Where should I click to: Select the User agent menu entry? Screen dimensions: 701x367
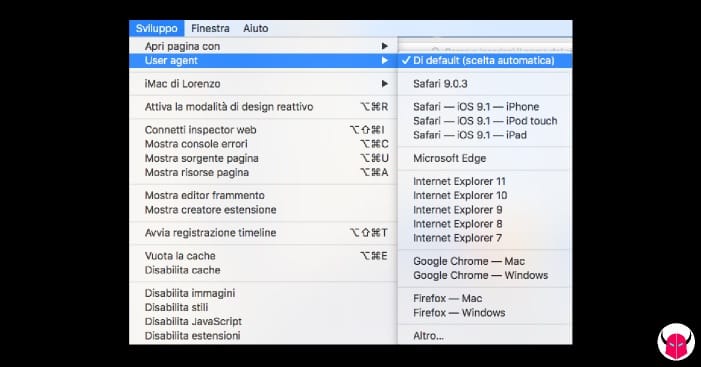[263, 60]
